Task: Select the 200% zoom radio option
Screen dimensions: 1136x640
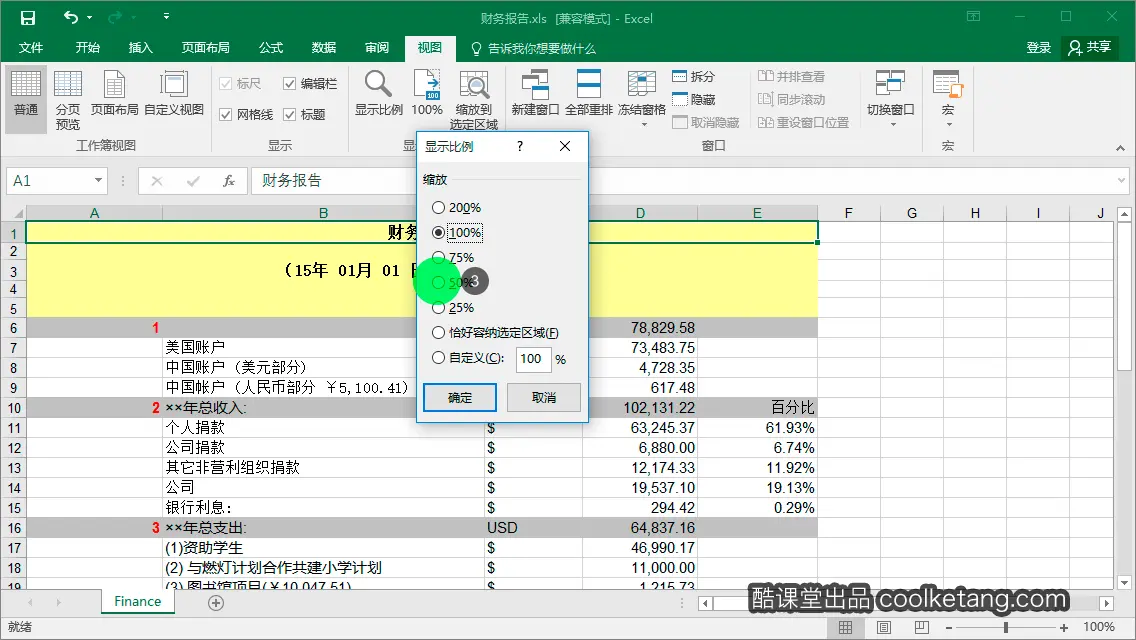Action: coord(438,208)
